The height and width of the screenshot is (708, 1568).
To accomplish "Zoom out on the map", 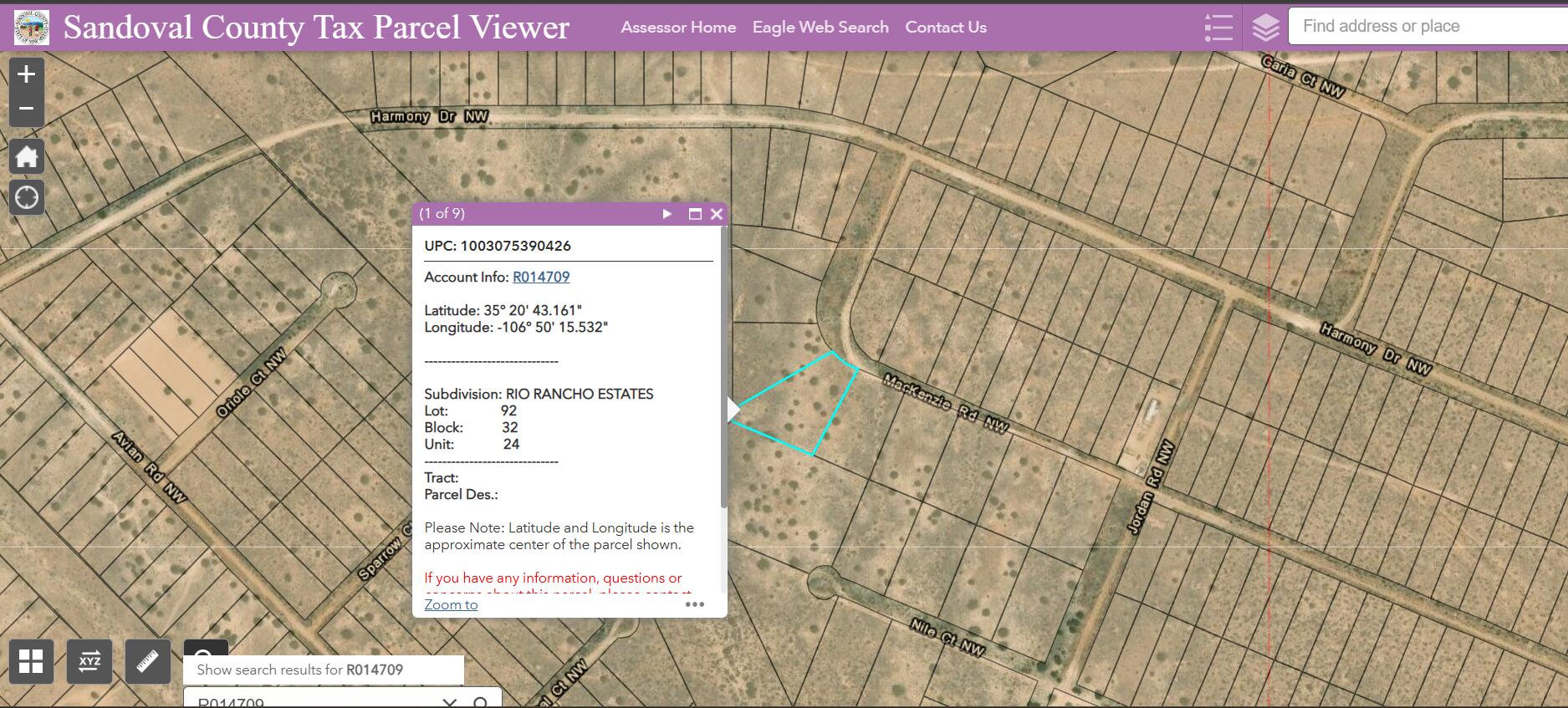I will tap(27, 110).
